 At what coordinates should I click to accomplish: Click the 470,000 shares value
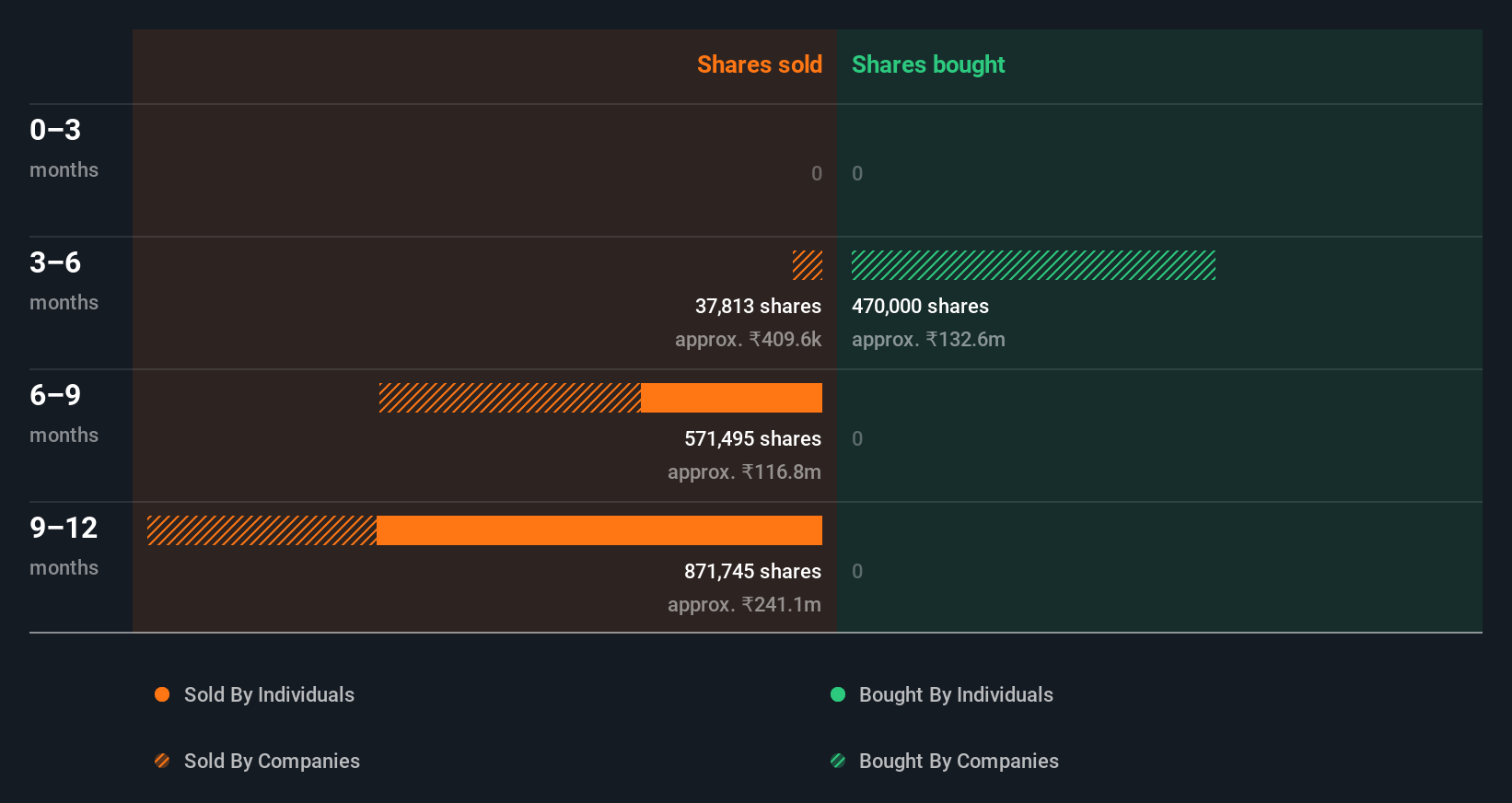click(x=920, y=306)
